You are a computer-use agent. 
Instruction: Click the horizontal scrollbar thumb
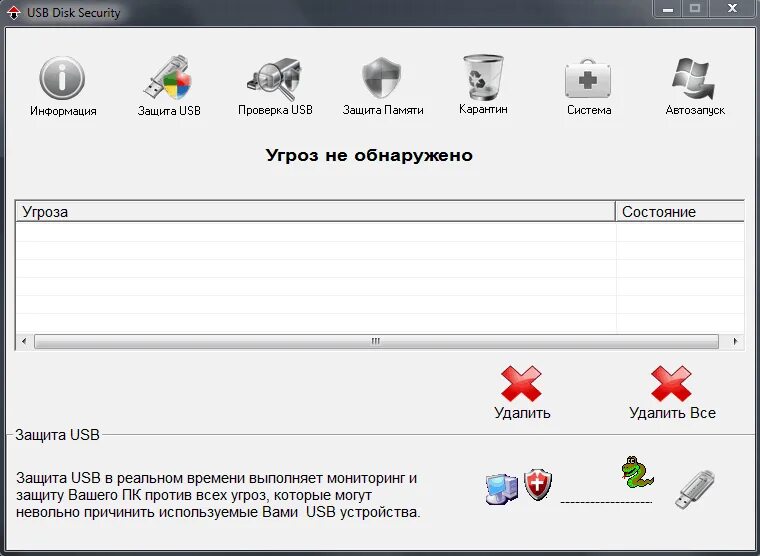coord(376,341)
